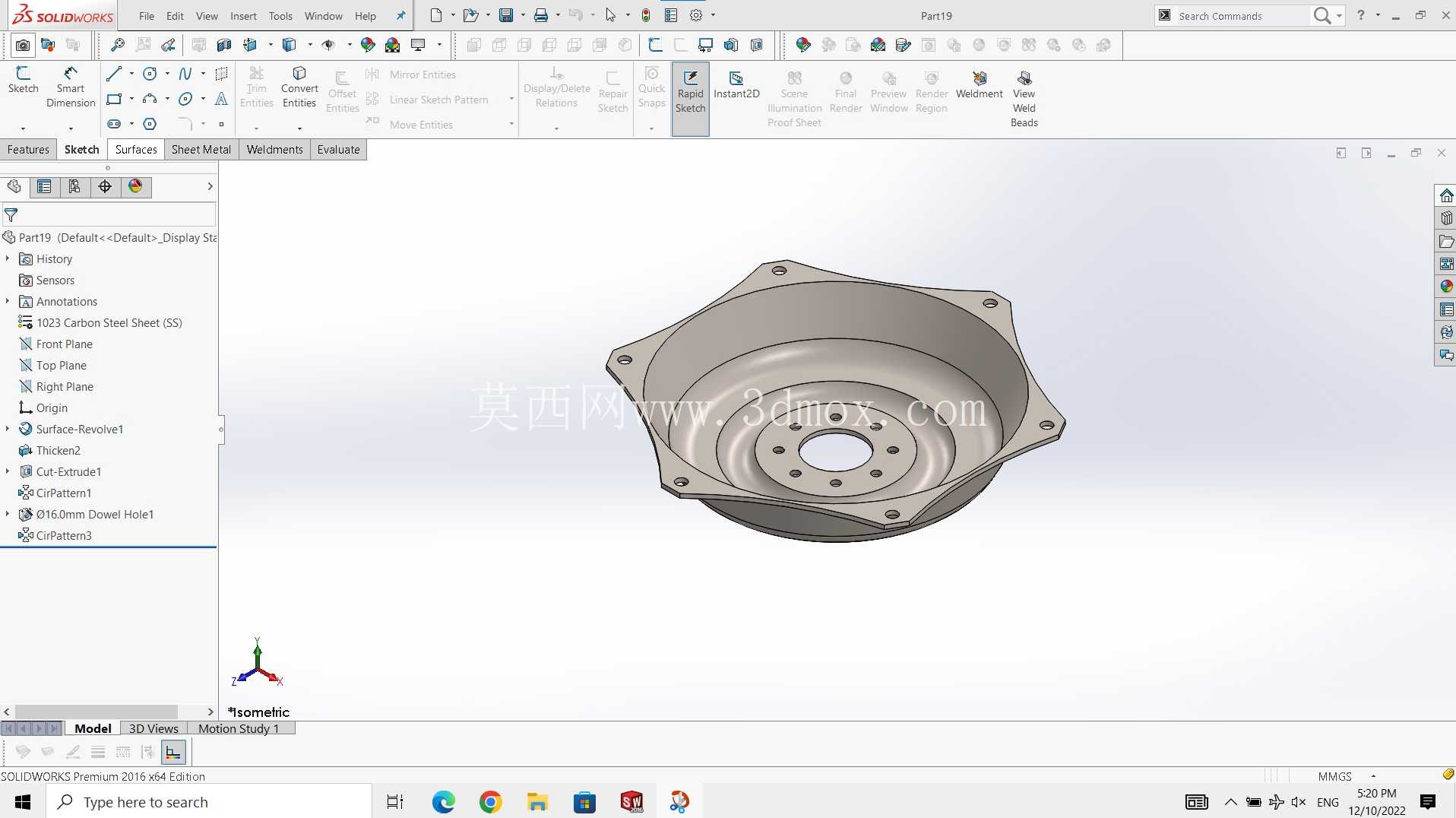This screenshot has width=1456, height=818.
Task: Select the Convert Entities tool
Action: pyautogui.click(x=299, y=87)
